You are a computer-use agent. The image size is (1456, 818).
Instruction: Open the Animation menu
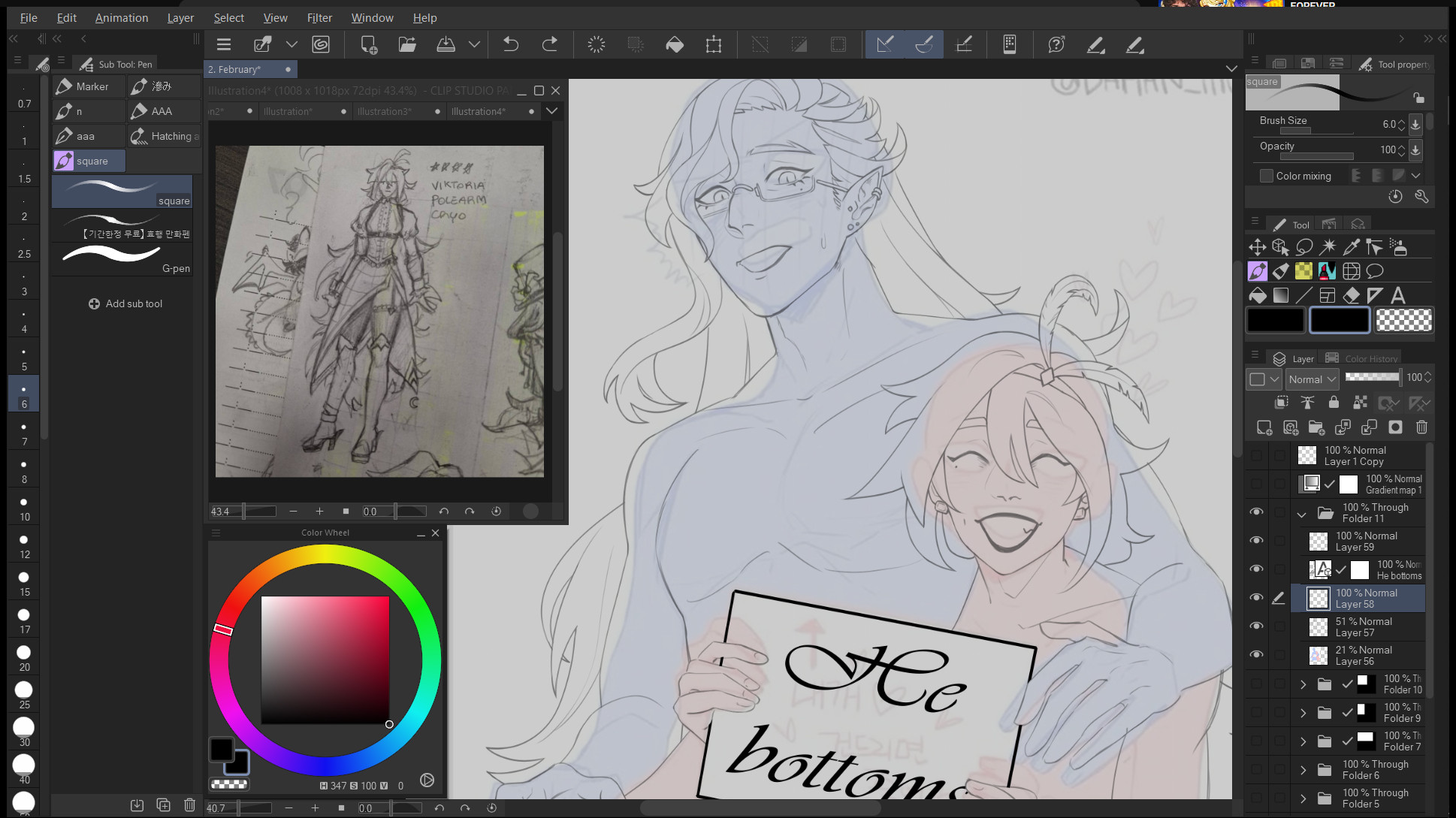pos(122,17)
